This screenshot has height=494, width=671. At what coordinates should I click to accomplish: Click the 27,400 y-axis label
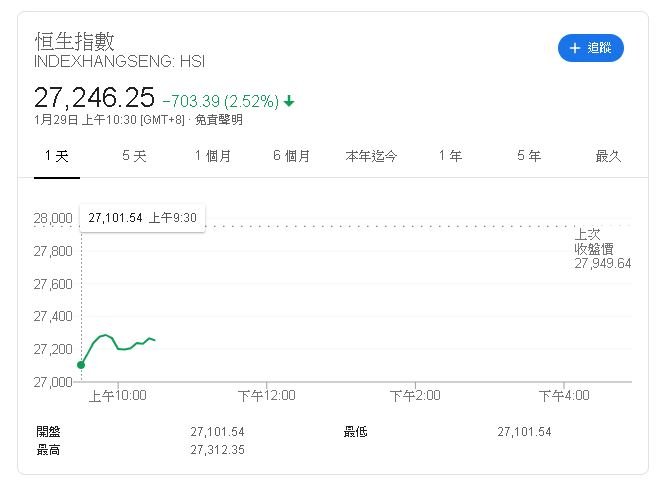(x=53, y=316)
